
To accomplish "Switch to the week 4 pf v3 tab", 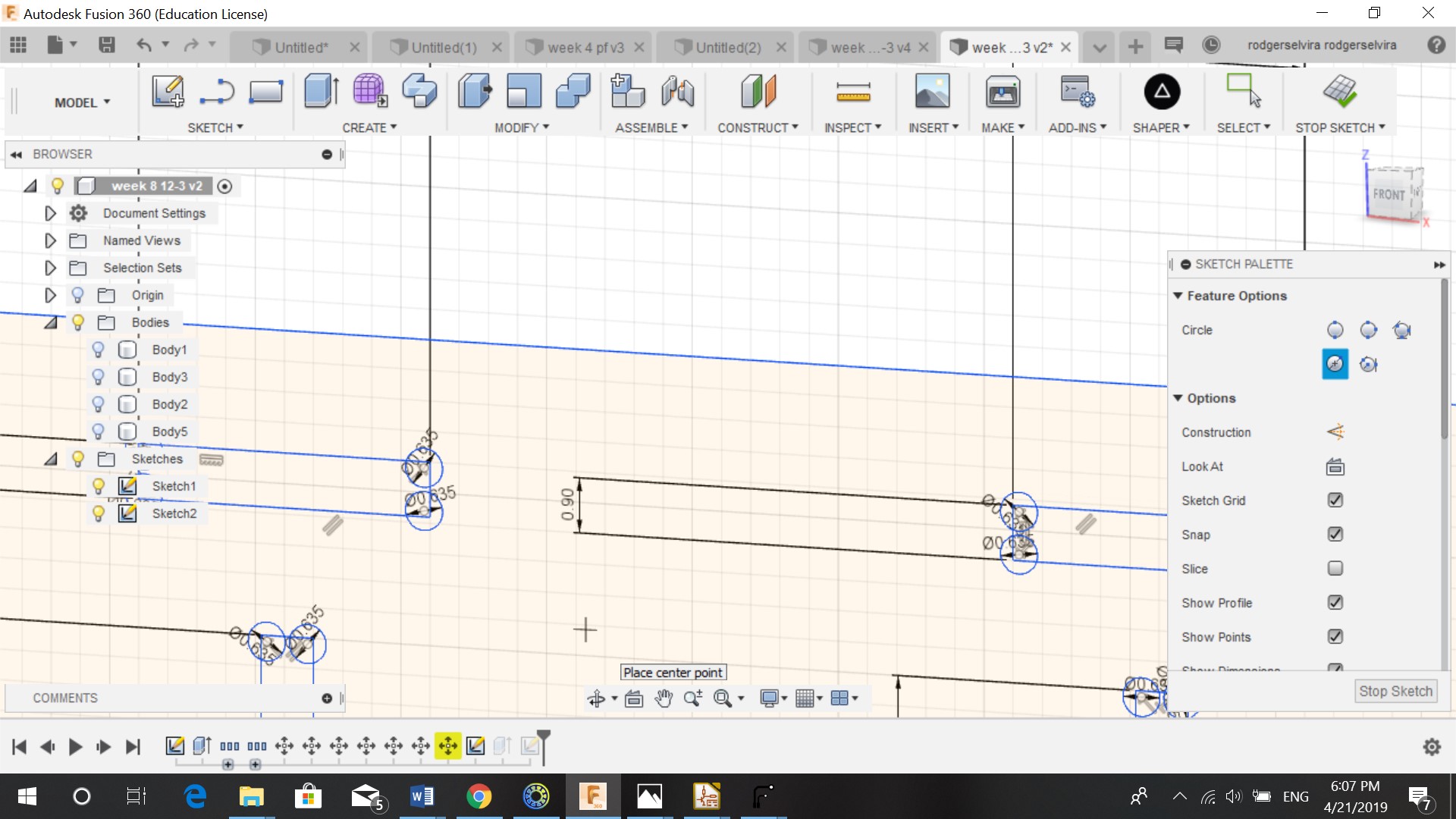I will pos(585,47).
